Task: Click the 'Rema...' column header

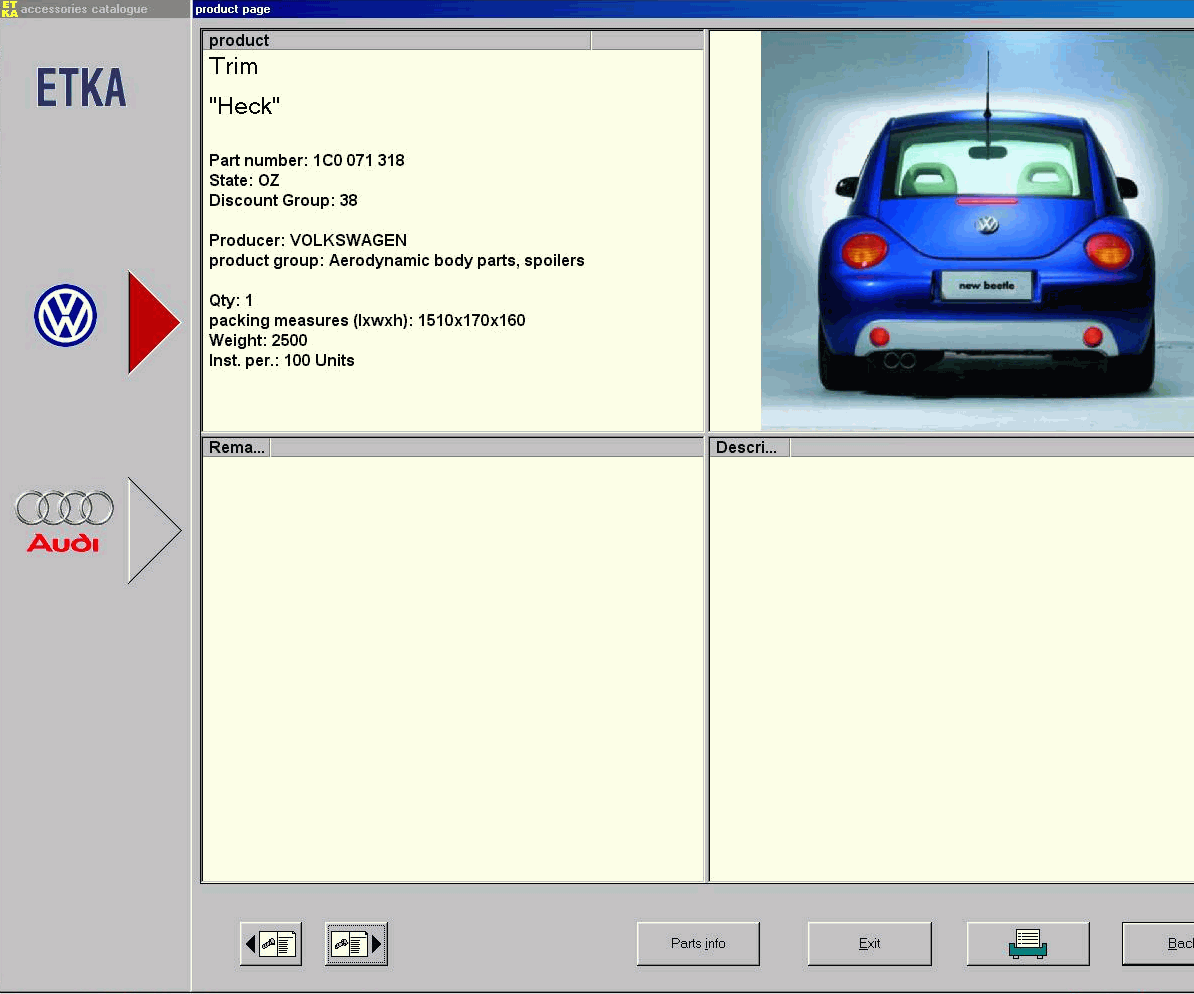Action: 237,447
